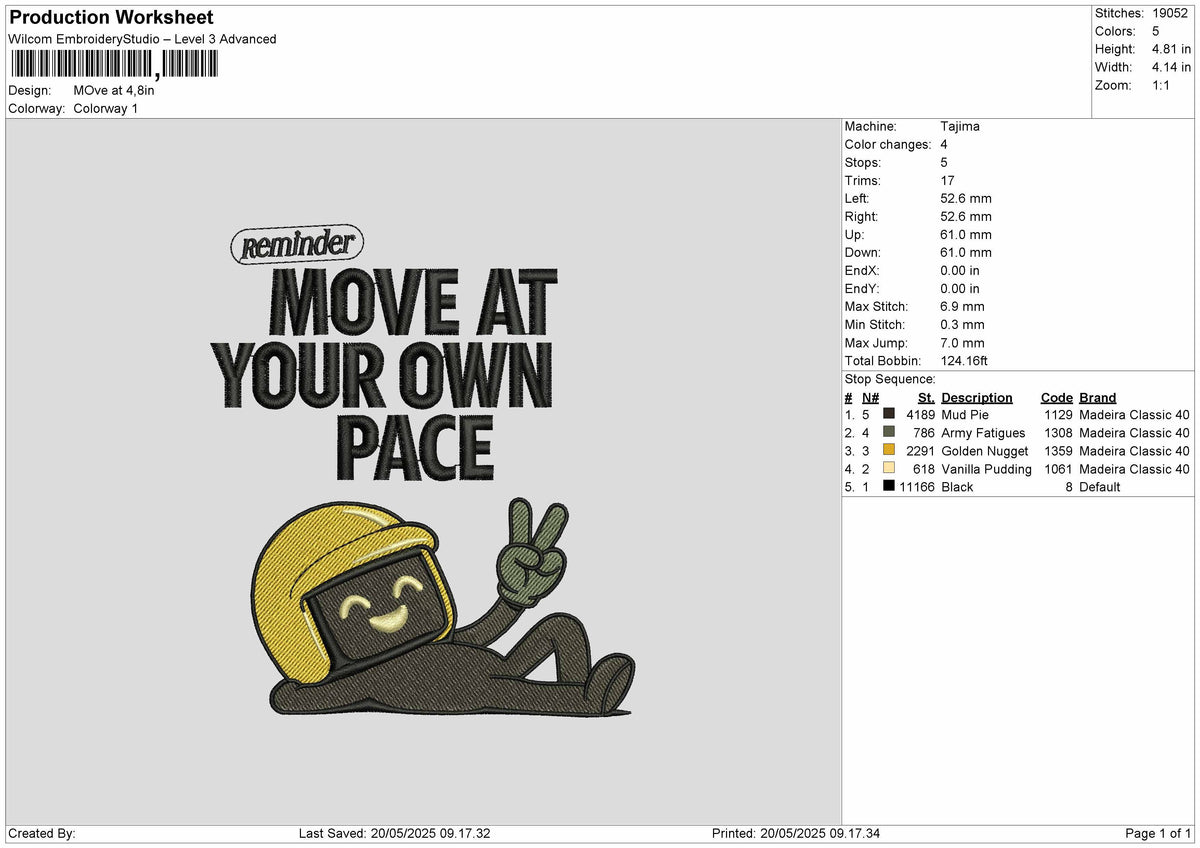
Task: Click the Brand column header
Action: tap(1097, 397)
